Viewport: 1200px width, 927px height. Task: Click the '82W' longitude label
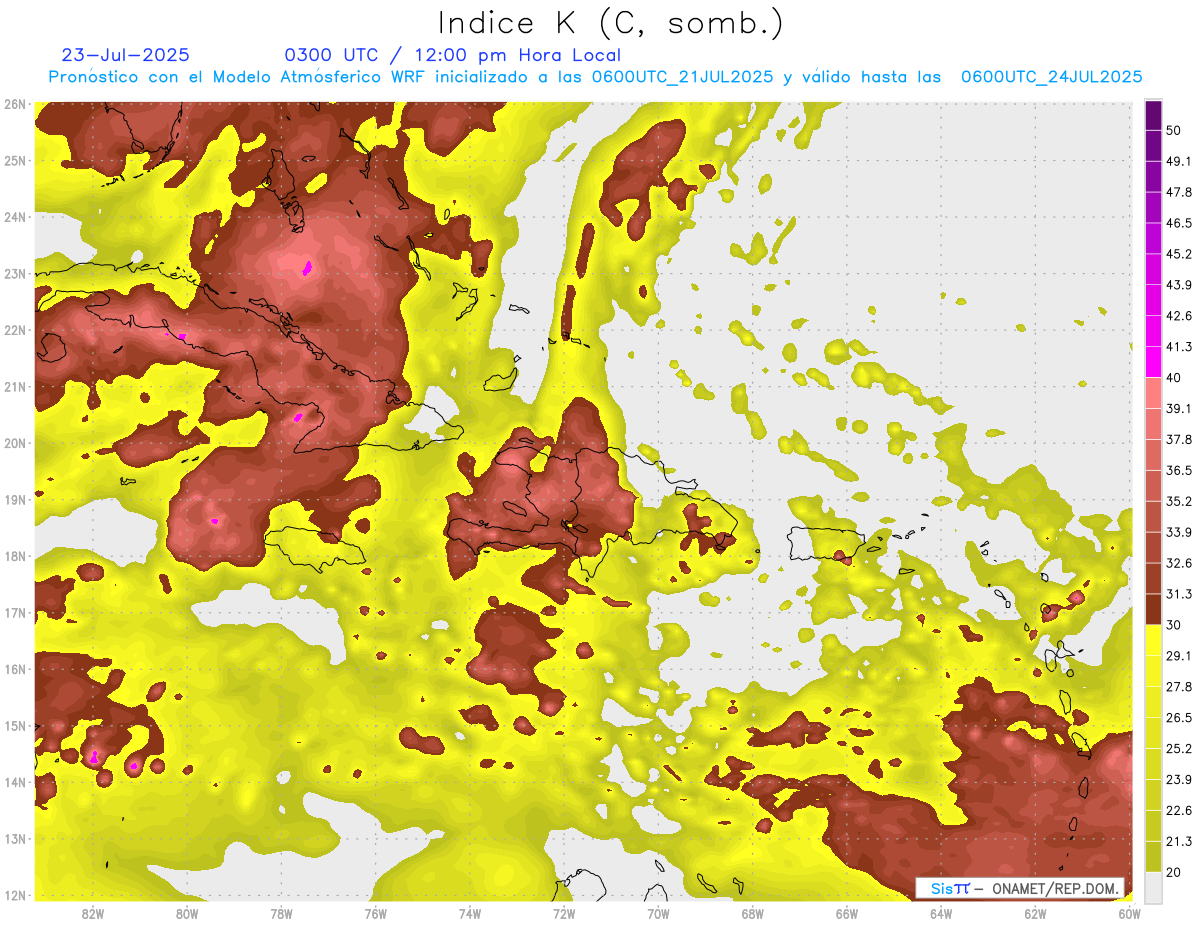[x=93, y=913]
